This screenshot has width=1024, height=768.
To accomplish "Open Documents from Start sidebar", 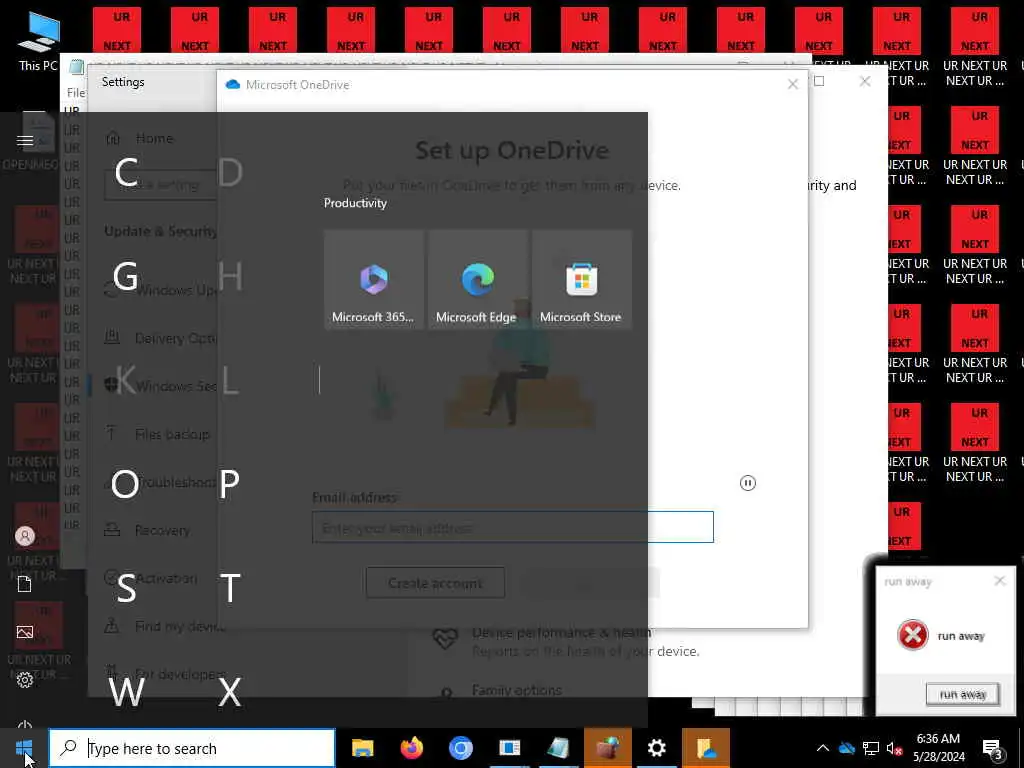I will (25, 584).
